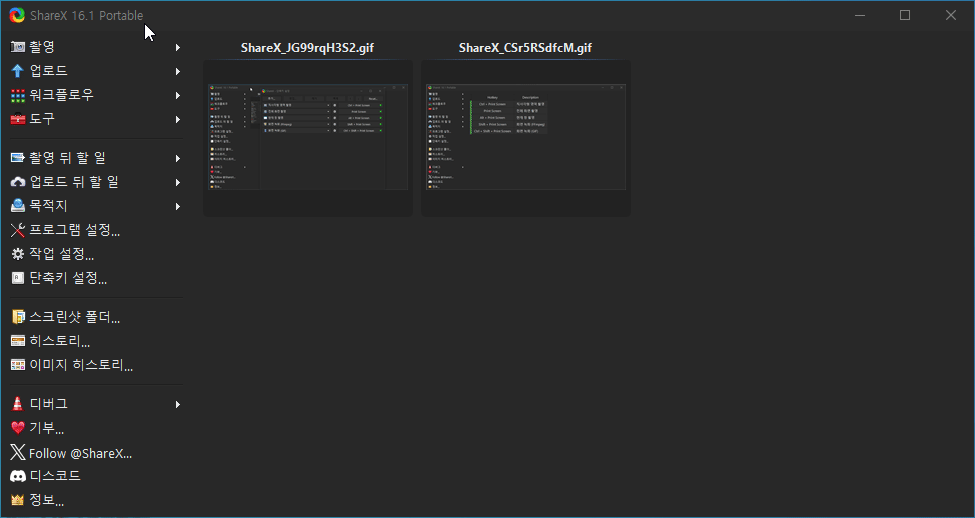The height and width of the screenshot is (518, 975).
Task: Click the ShareX logo in the title bar
Action: (17, 15)
